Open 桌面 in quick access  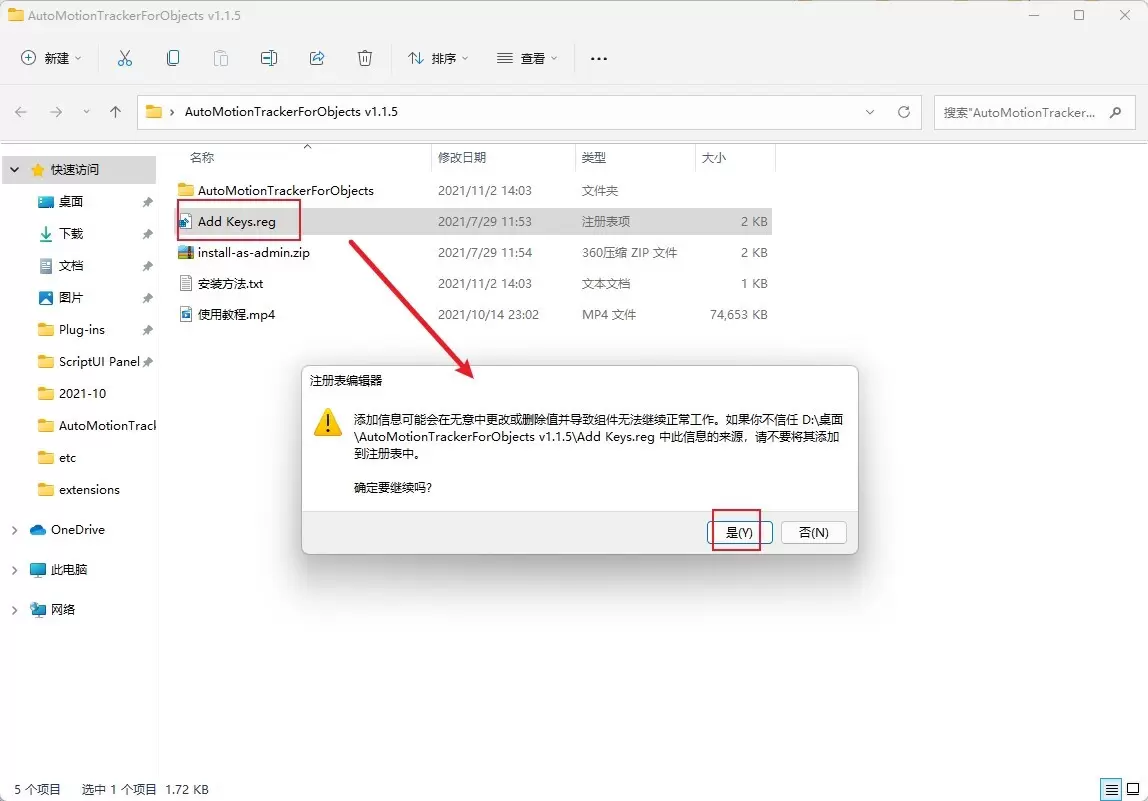(70, 201)
